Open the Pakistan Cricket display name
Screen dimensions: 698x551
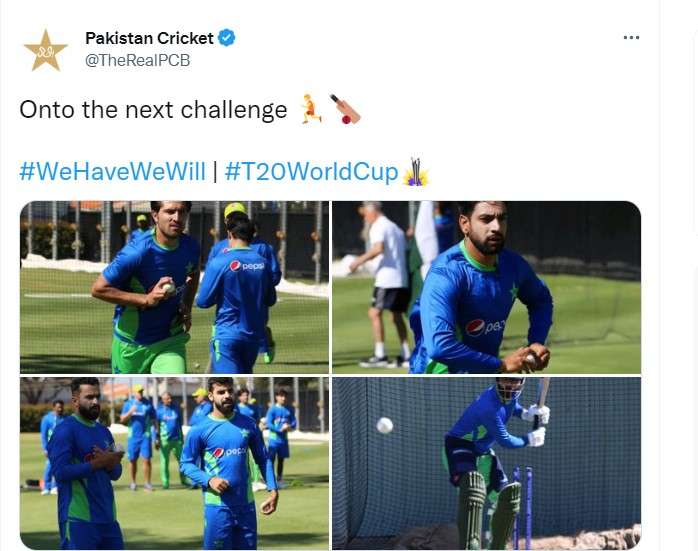[149, 38]
